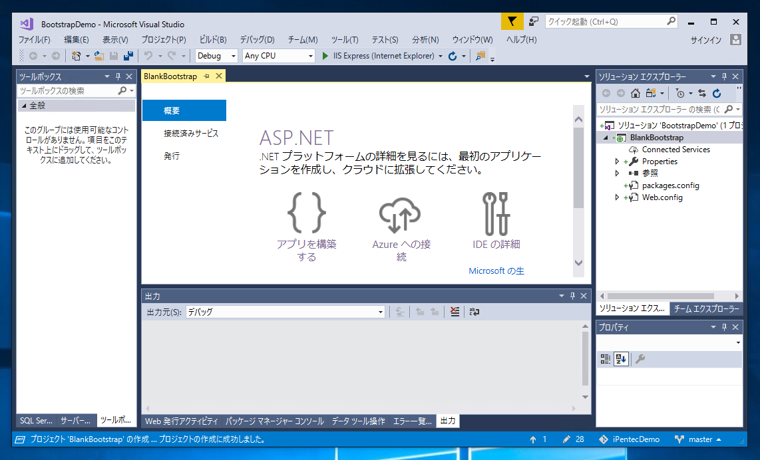Toggle the pin on BlankBootstrap document tab
This screenshot has width=760, height=460.
206,76
